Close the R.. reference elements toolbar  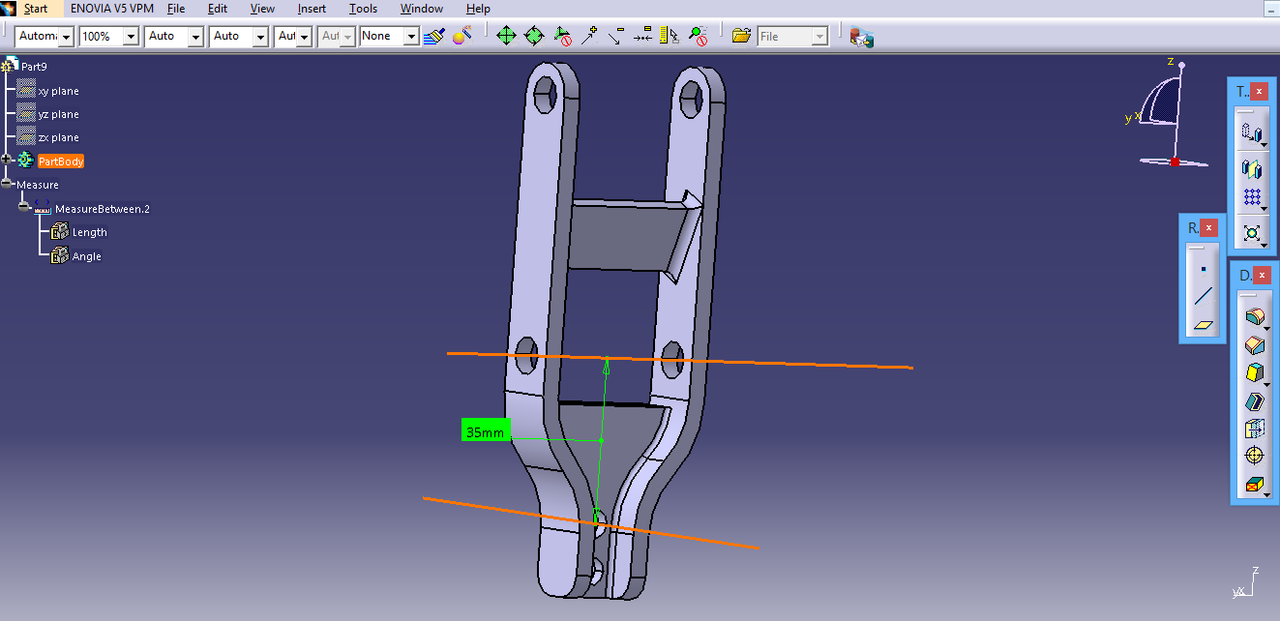(1209, 228)
